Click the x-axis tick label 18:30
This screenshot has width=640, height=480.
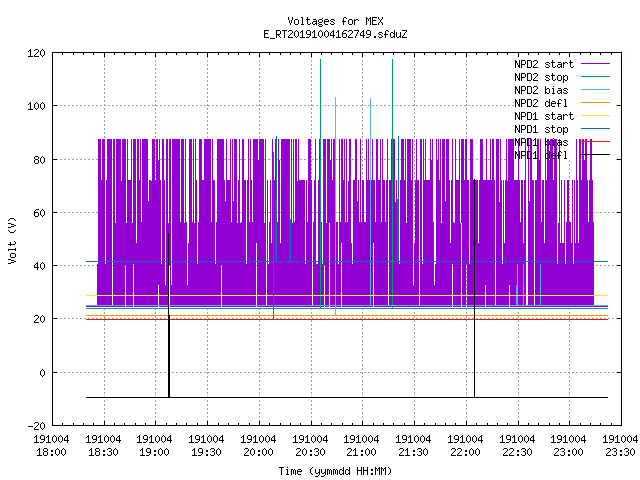click(x=103, y=452)
